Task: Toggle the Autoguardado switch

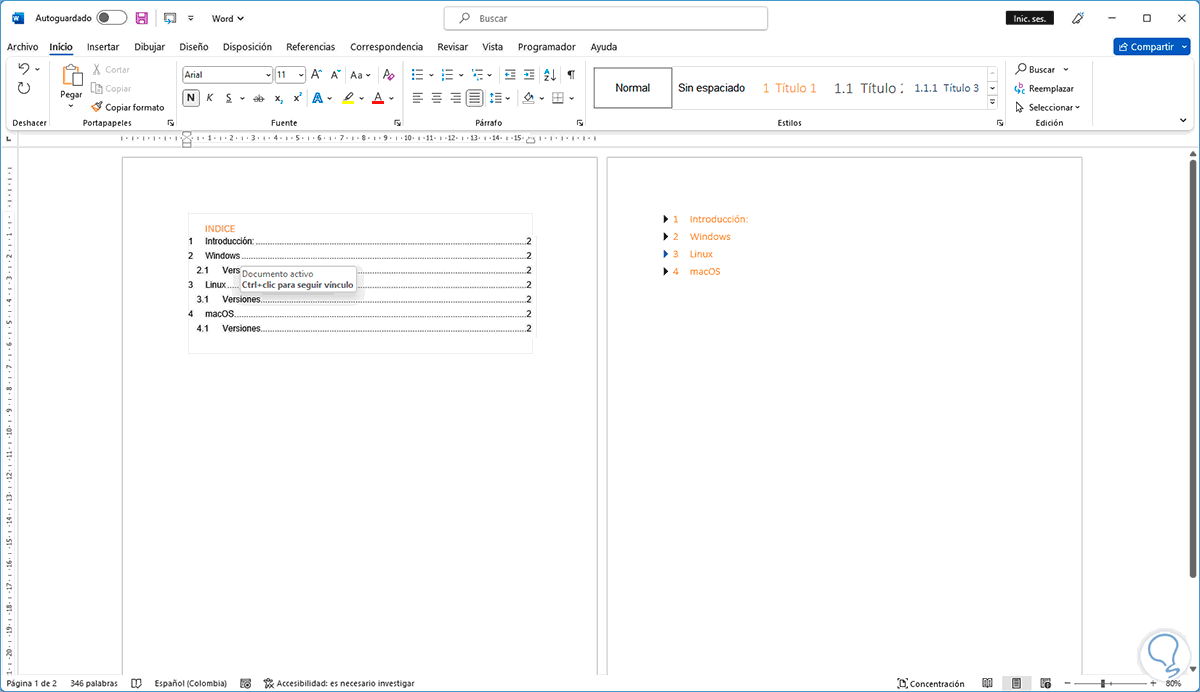Action: (112, 18)
